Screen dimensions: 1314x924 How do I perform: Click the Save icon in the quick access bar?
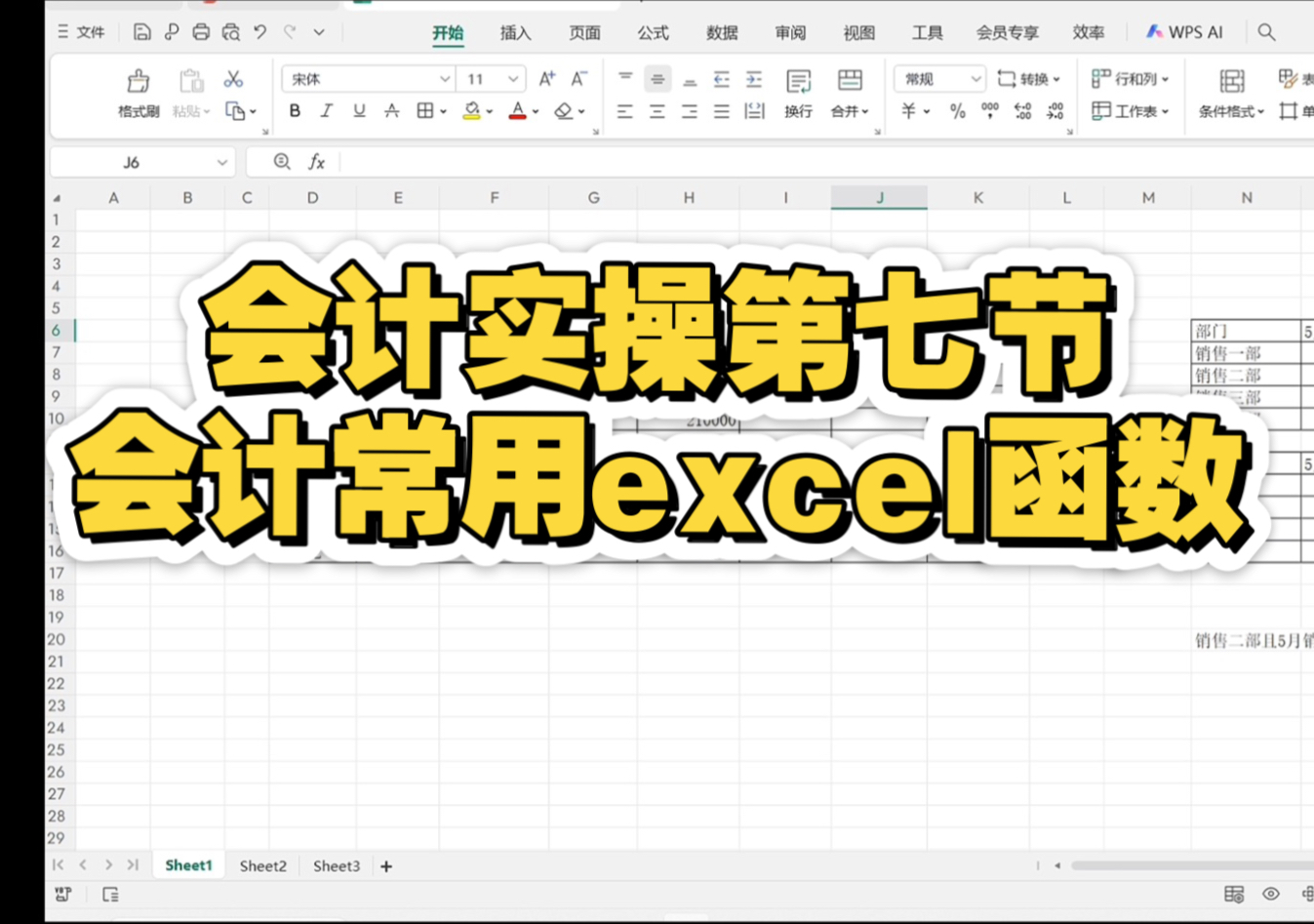coord(142,32)
